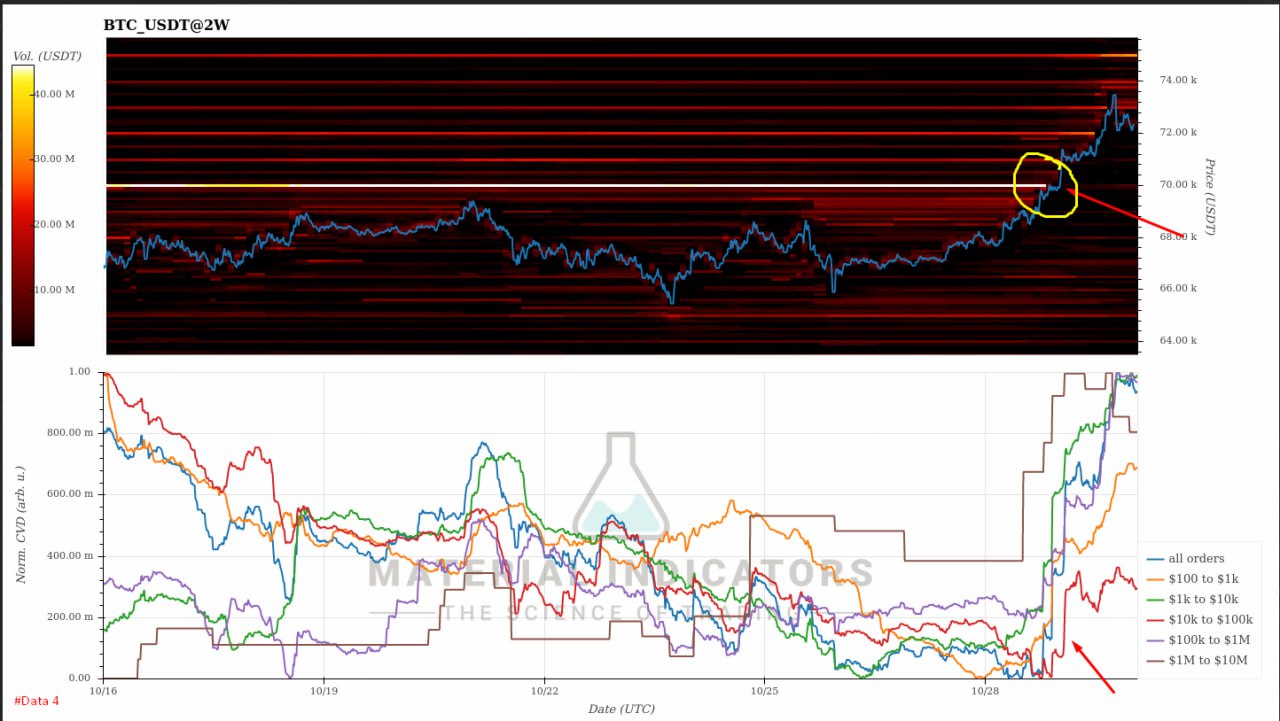Click the red arrow in the CVD chart
1280x721 pixels.
1094,666
